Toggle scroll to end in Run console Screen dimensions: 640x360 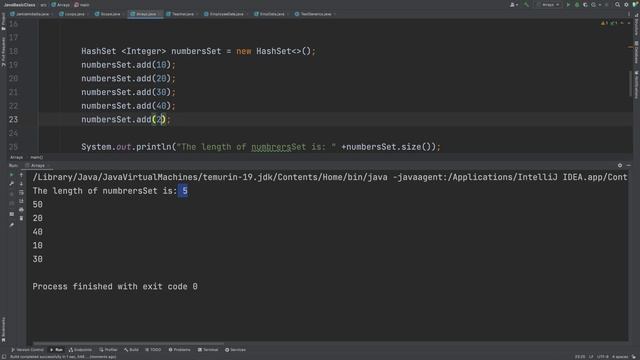click(21, 201)
